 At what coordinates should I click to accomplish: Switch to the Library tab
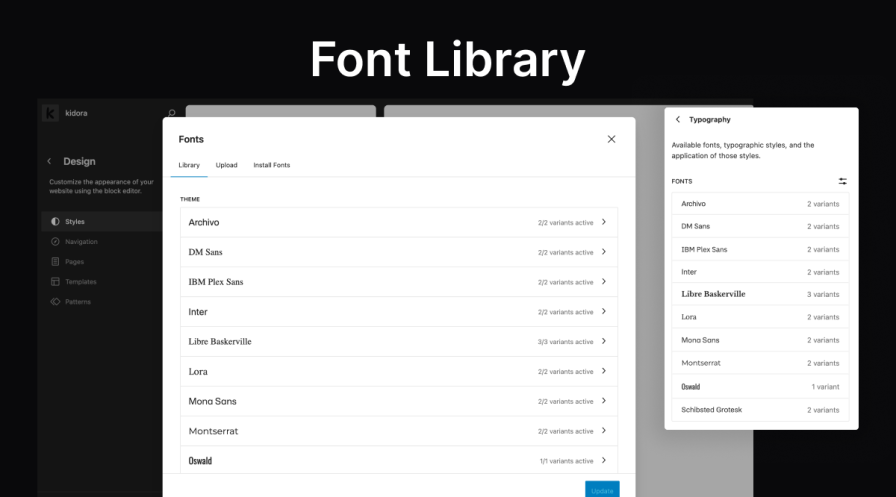[x=189, y=165]
